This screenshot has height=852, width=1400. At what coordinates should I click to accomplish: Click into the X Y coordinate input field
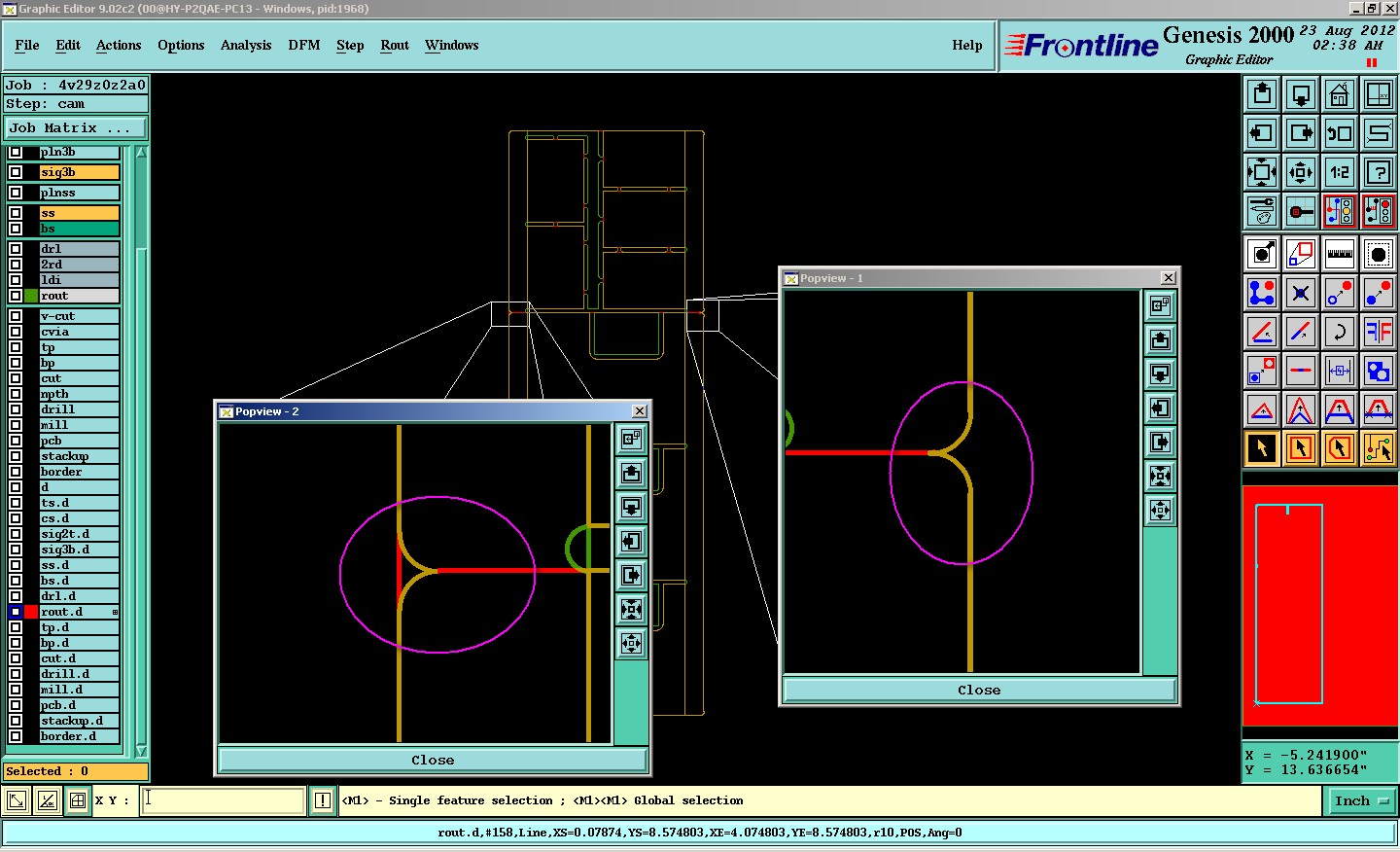click(x=224, y=800)
